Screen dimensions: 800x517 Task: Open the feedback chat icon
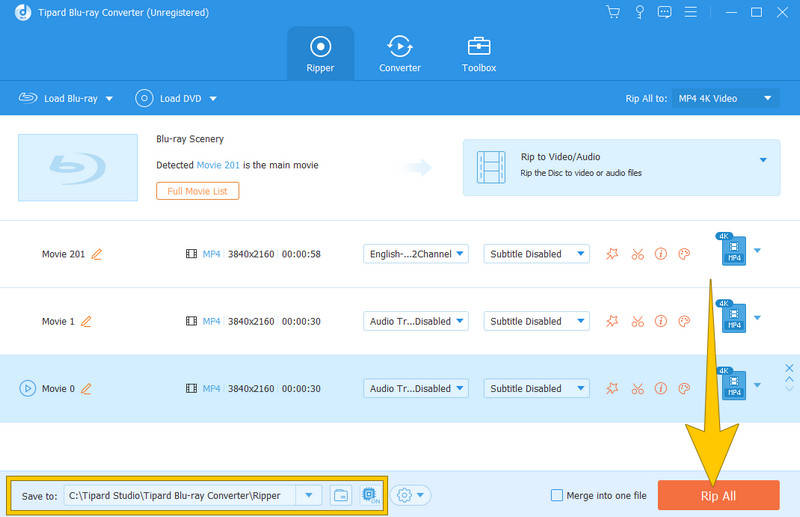664,12
